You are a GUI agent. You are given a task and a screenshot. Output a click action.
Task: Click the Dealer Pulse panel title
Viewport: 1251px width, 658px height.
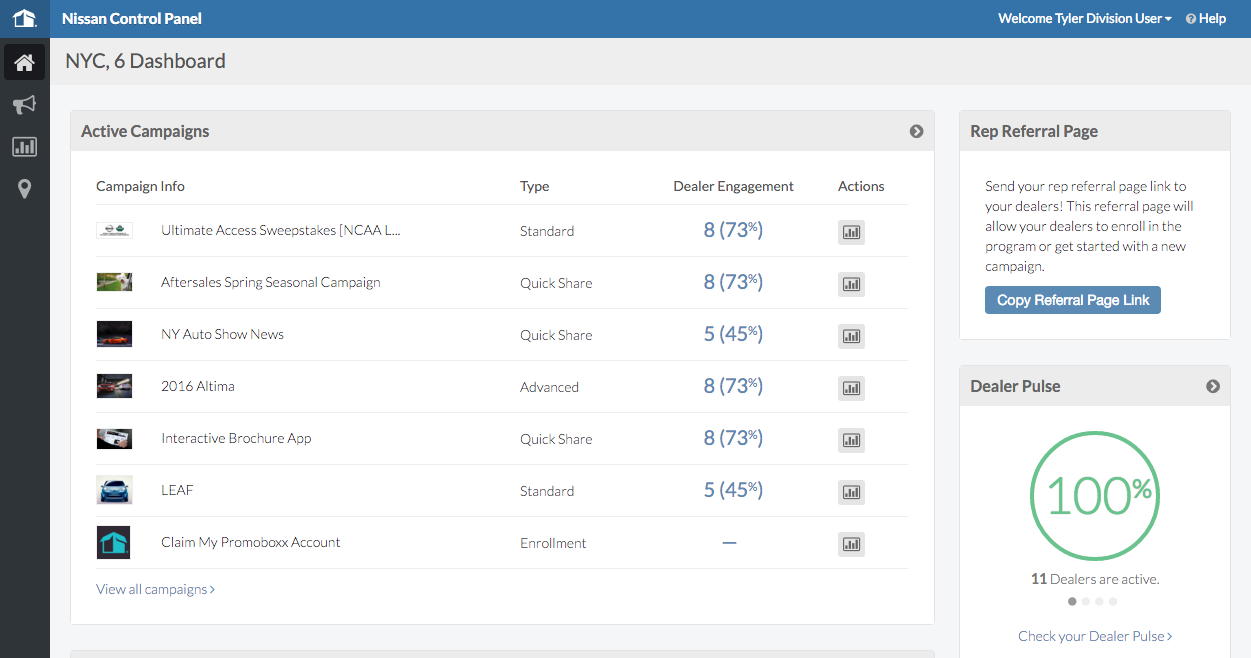1015,386
